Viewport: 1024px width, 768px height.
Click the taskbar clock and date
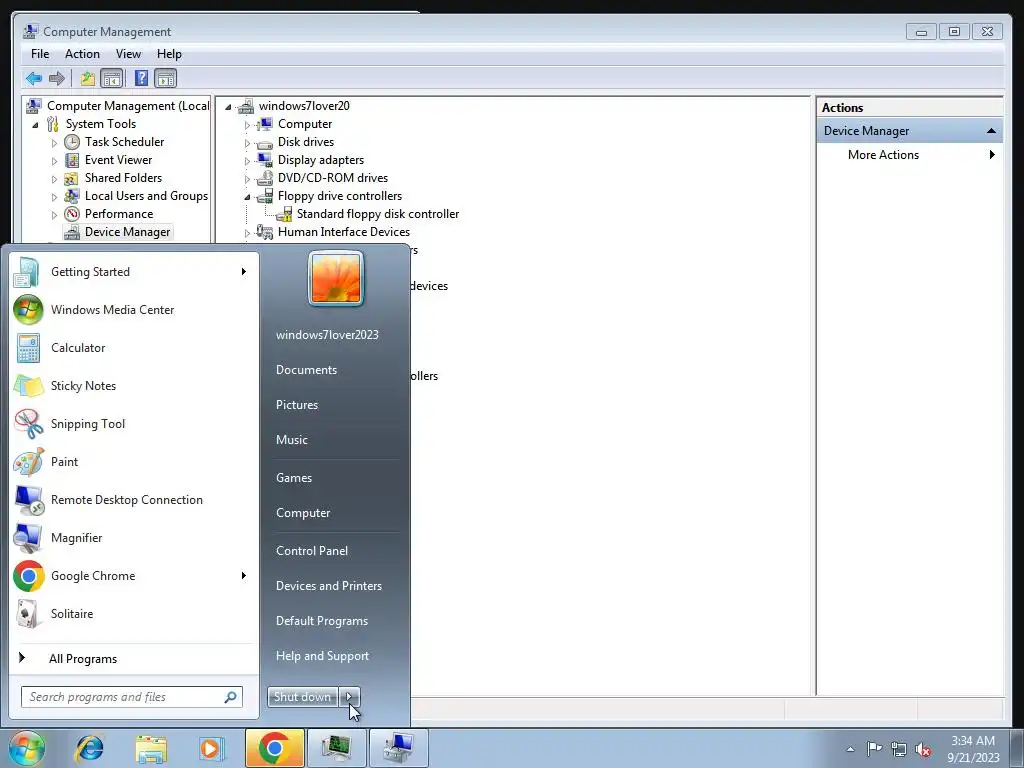point(973,749)
